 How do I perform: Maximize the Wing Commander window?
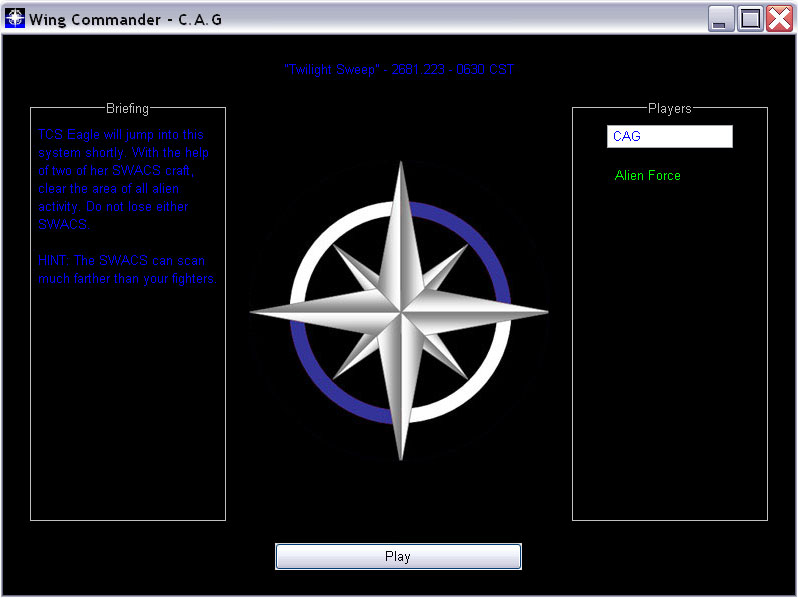[x=750, y=18]
